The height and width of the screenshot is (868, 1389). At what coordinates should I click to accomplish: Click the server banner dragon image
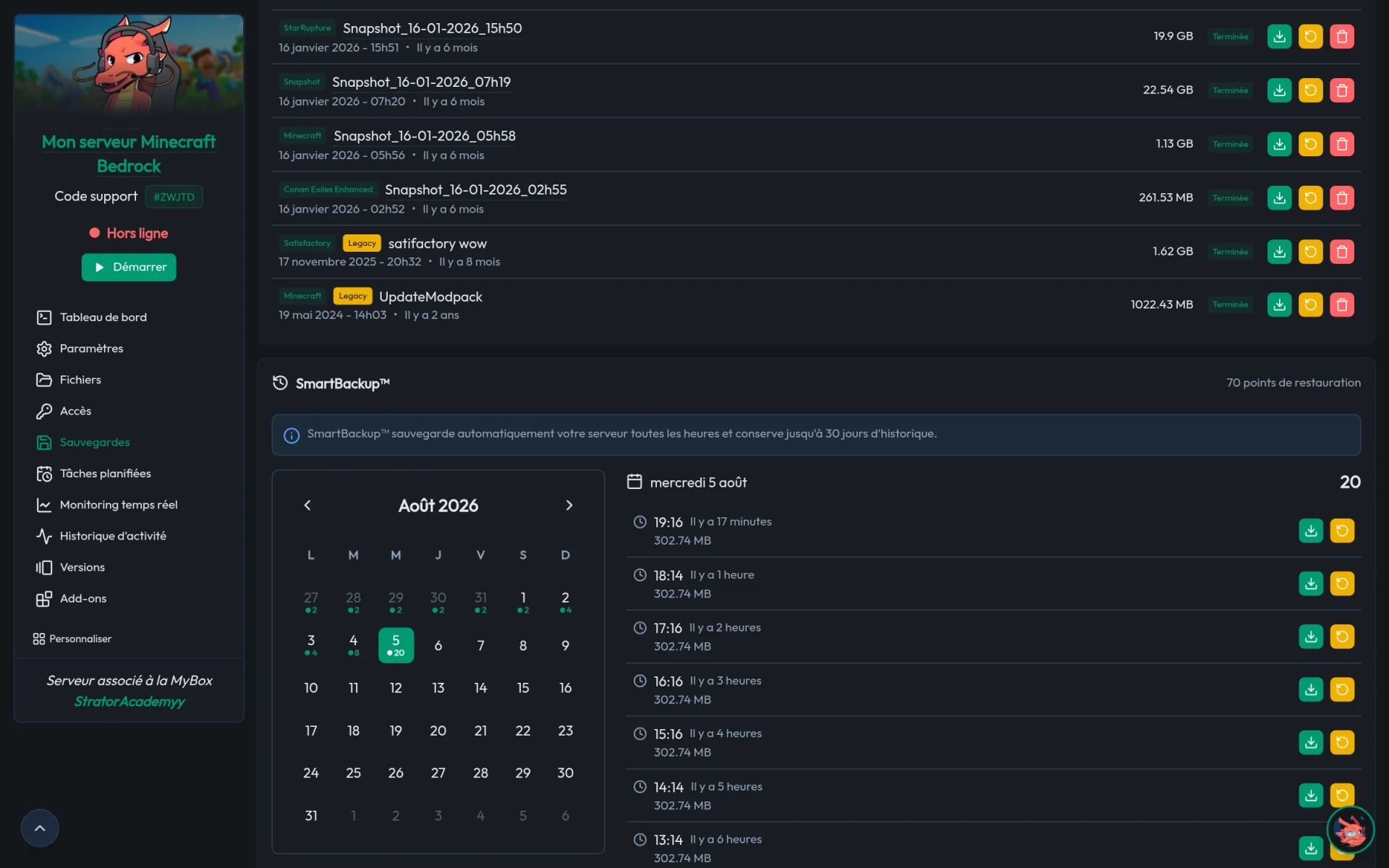pos(129,65)
